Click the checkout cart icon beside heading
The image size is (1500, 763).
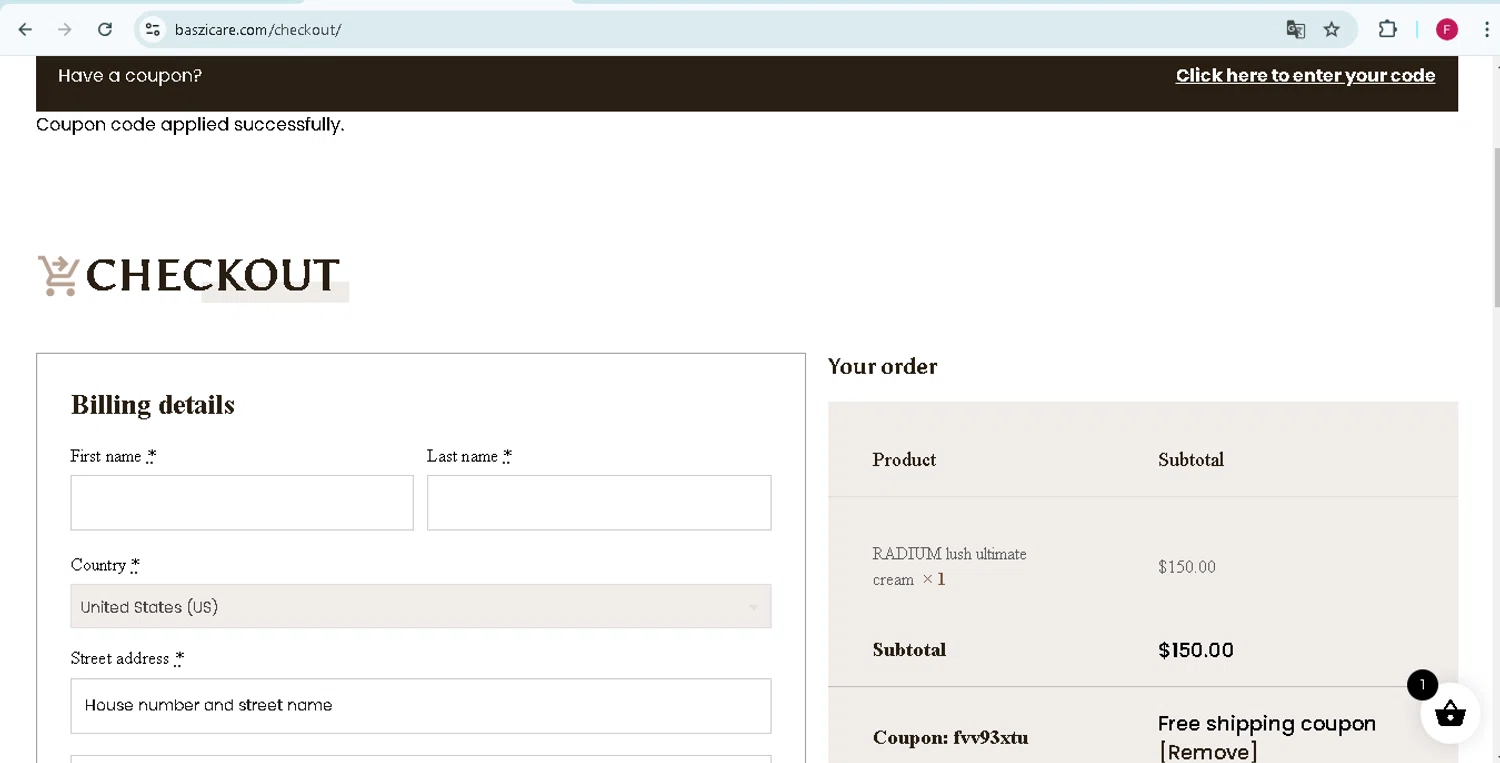coord(58,275)
